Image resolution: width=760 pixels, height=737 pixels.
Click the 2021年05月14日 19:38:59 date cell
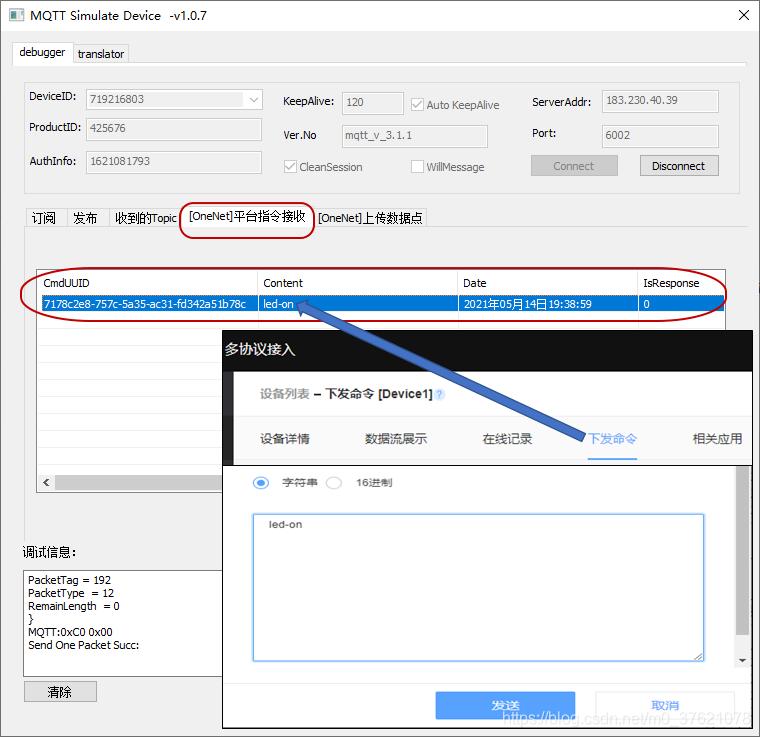(548, 304)
